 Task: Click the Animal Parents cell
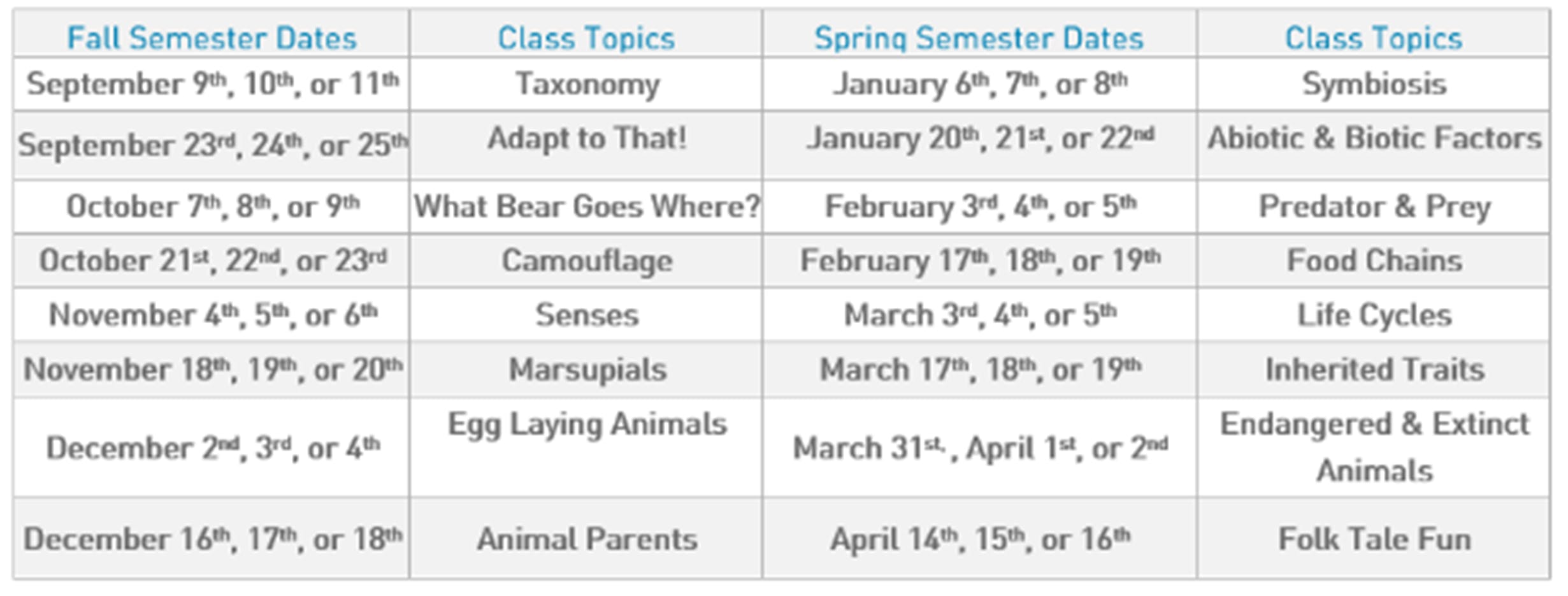click(x=587, y=539)
